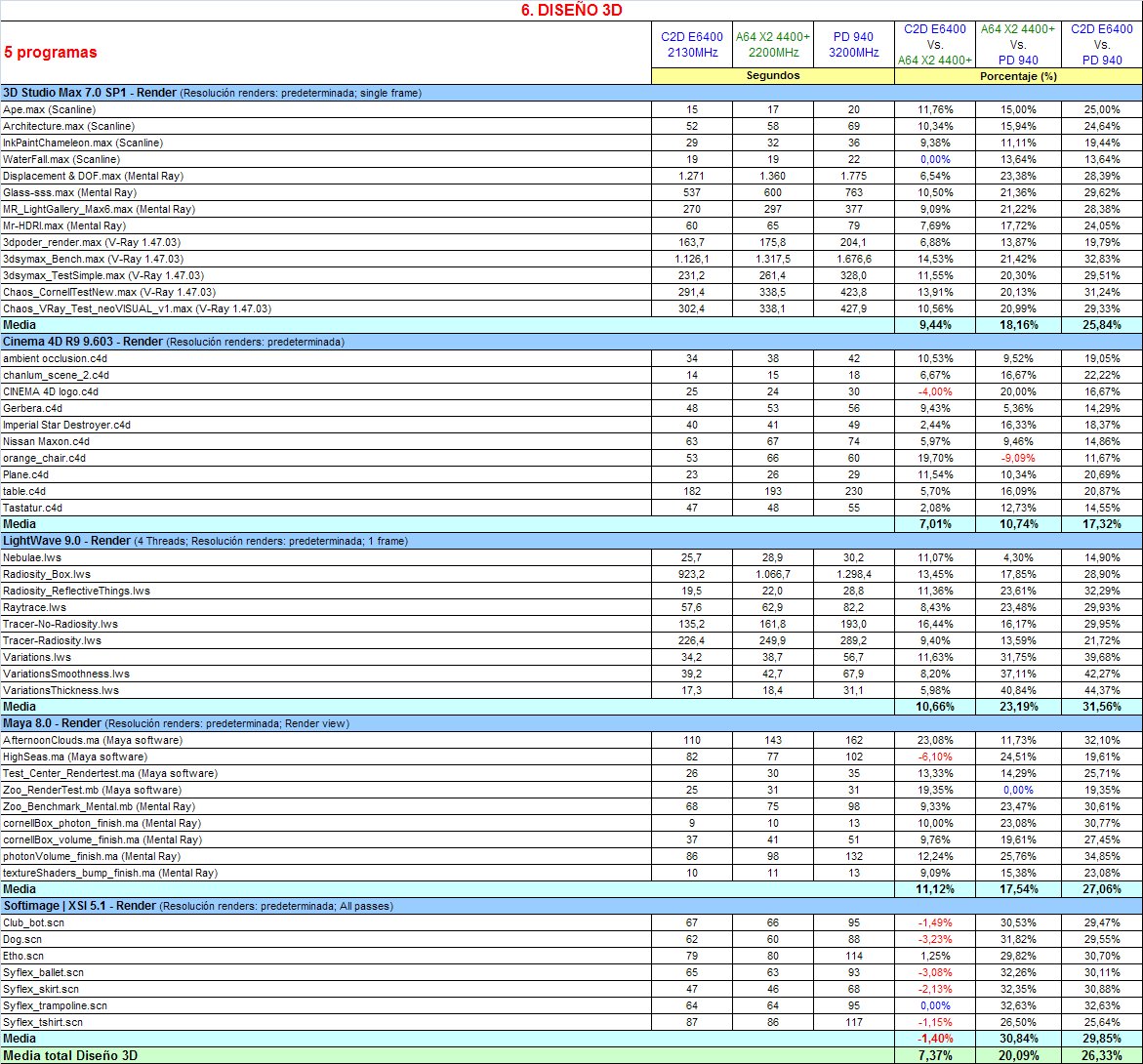
Task: Select the red -1,40% Softimage Media value
Action: point(935,1039)
